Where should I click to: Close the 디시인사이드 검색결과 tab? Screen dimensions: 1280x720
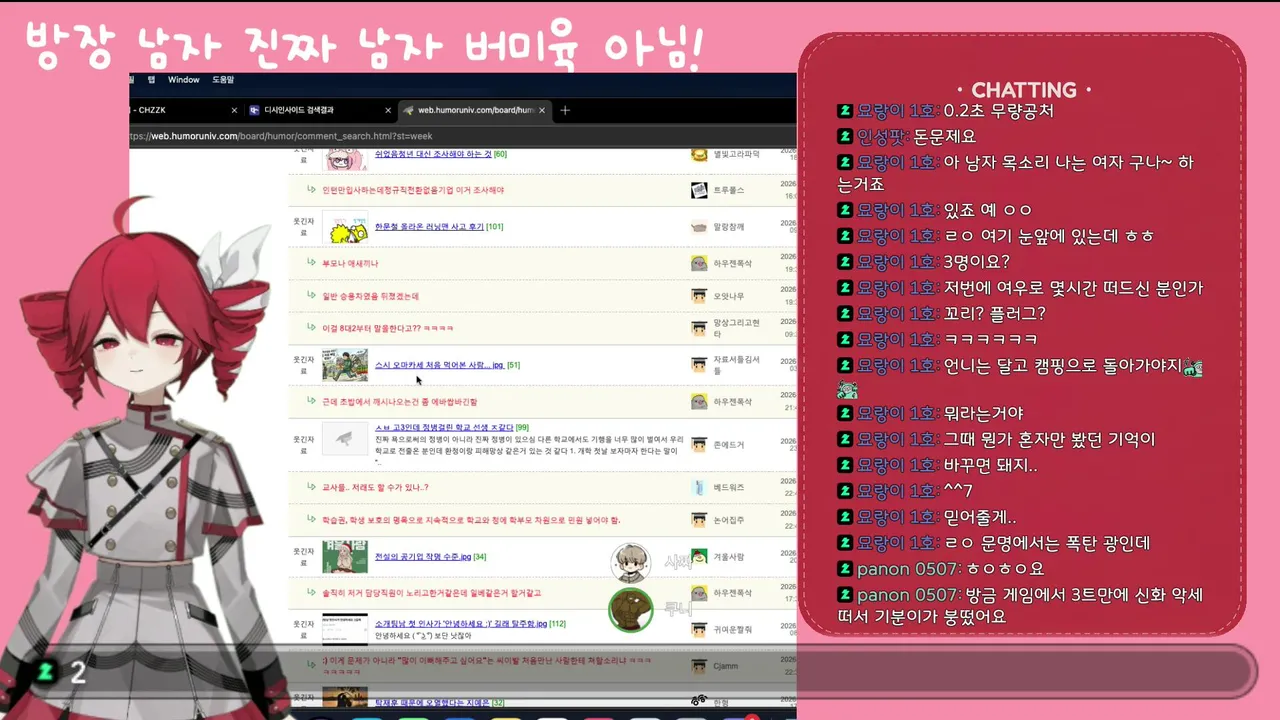tap(388, 110)
